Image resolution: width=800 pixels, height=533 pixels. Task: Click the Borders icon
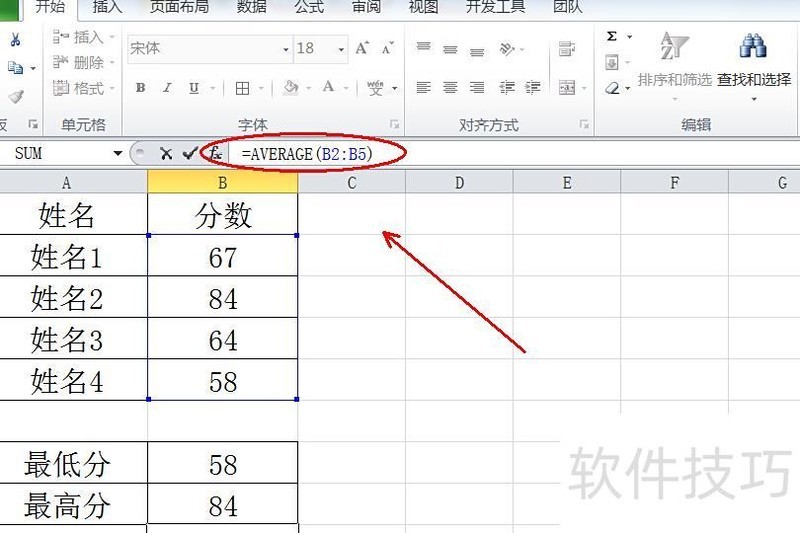[x=242, y=88]
